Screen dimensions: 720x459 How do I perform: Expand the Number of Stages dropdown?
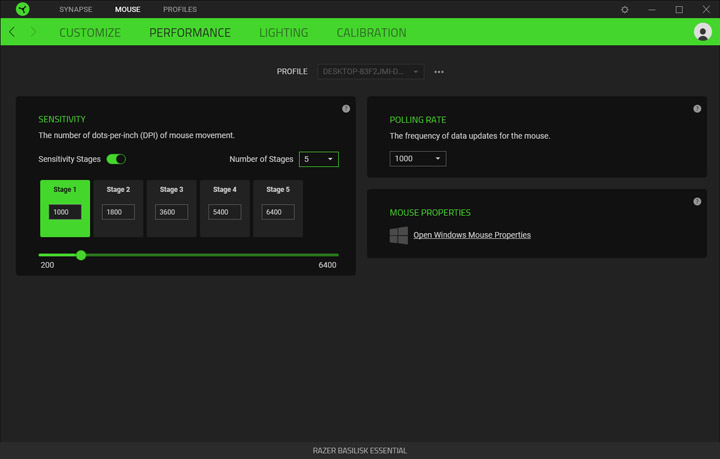[x=319, y=159]
